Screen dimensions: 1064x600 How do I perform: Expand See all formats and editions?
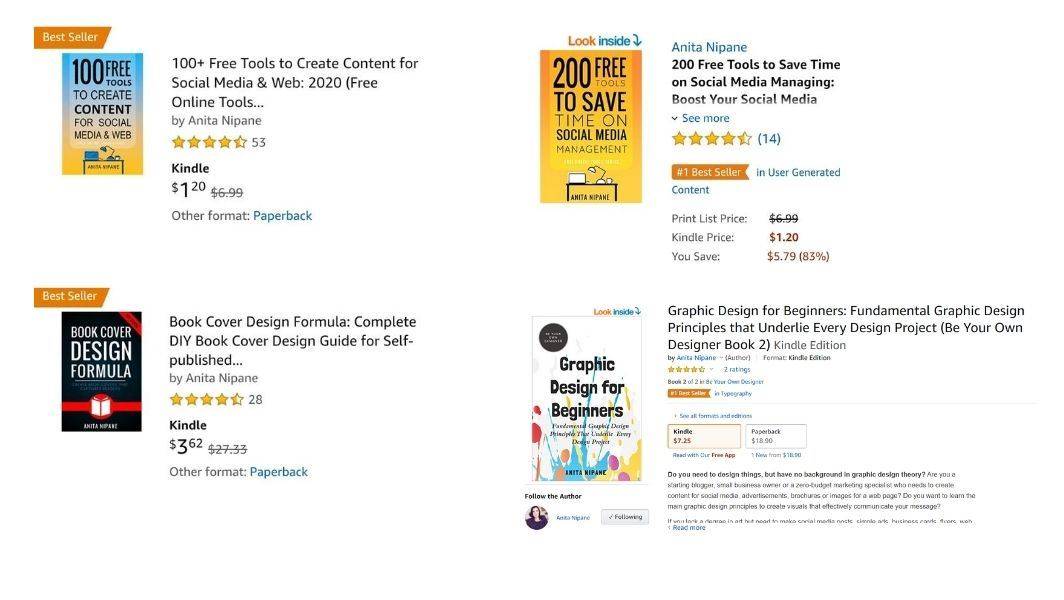click(x=712, y=415)
